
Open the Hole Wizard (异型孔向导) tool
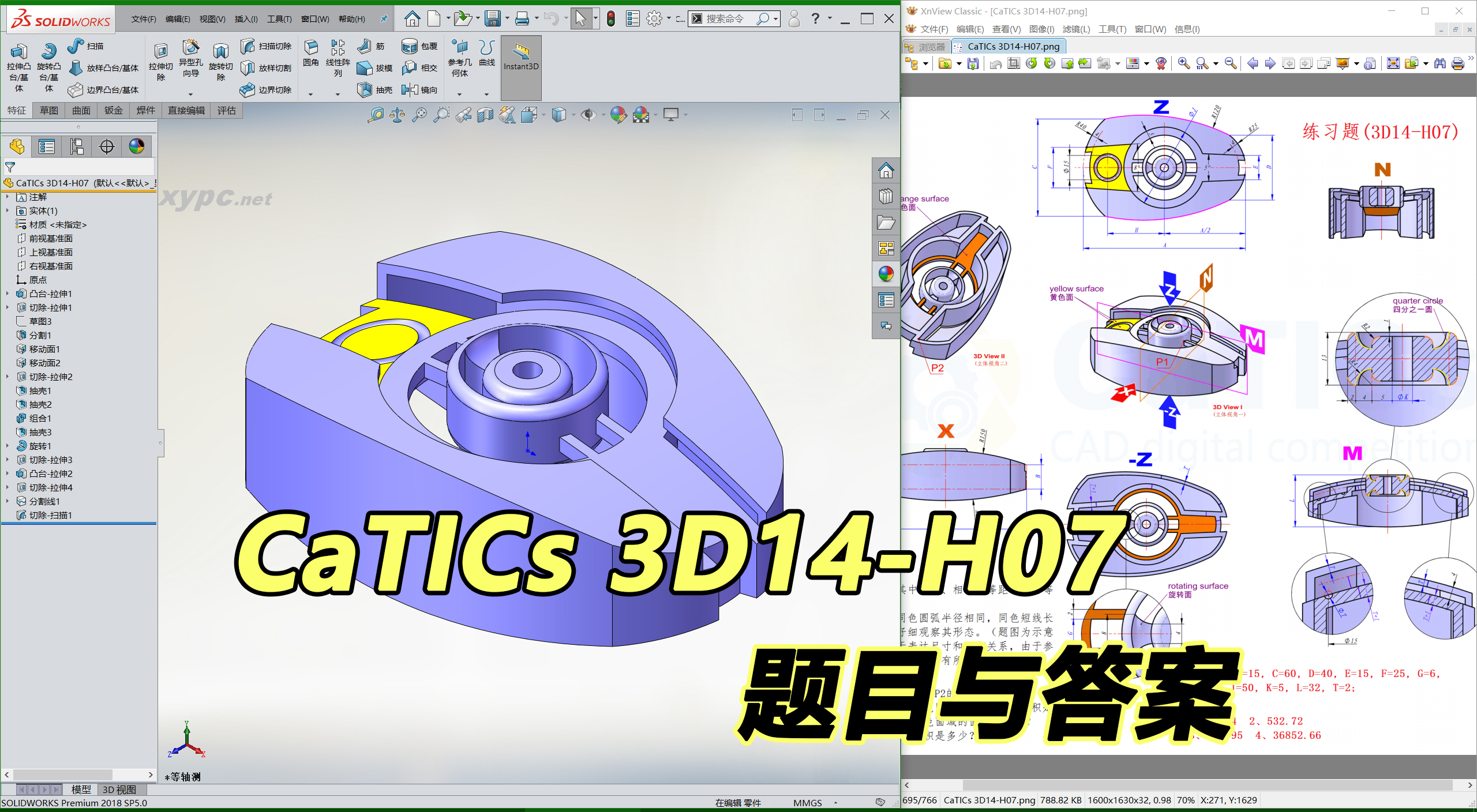click(x=191, y=58)
